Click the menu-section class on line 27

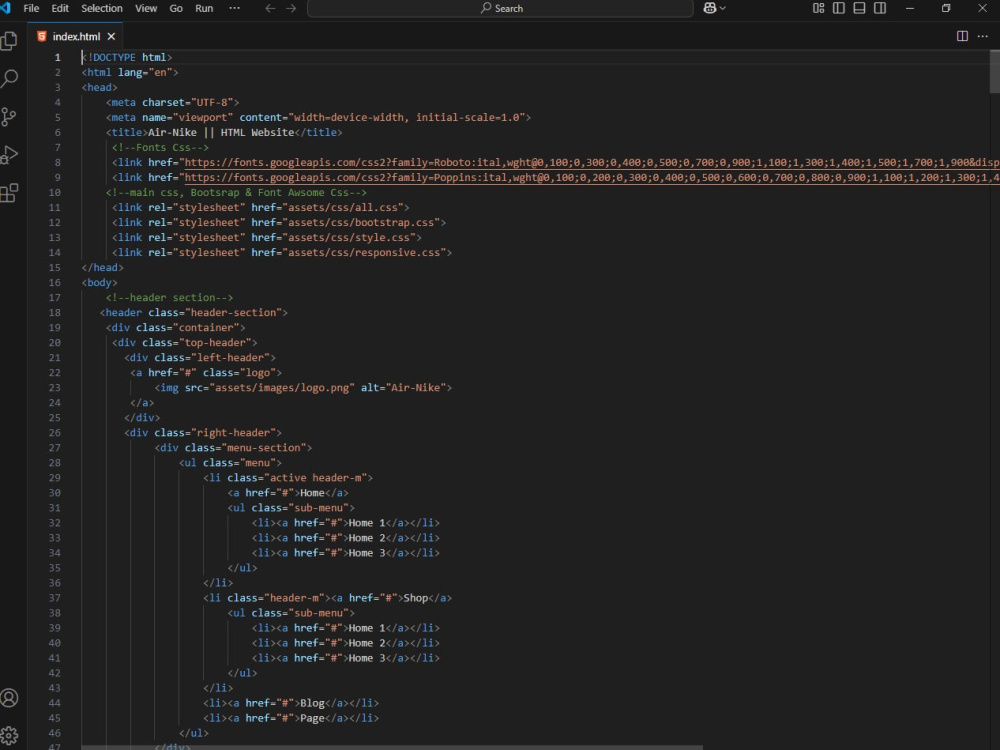[264, 448]
